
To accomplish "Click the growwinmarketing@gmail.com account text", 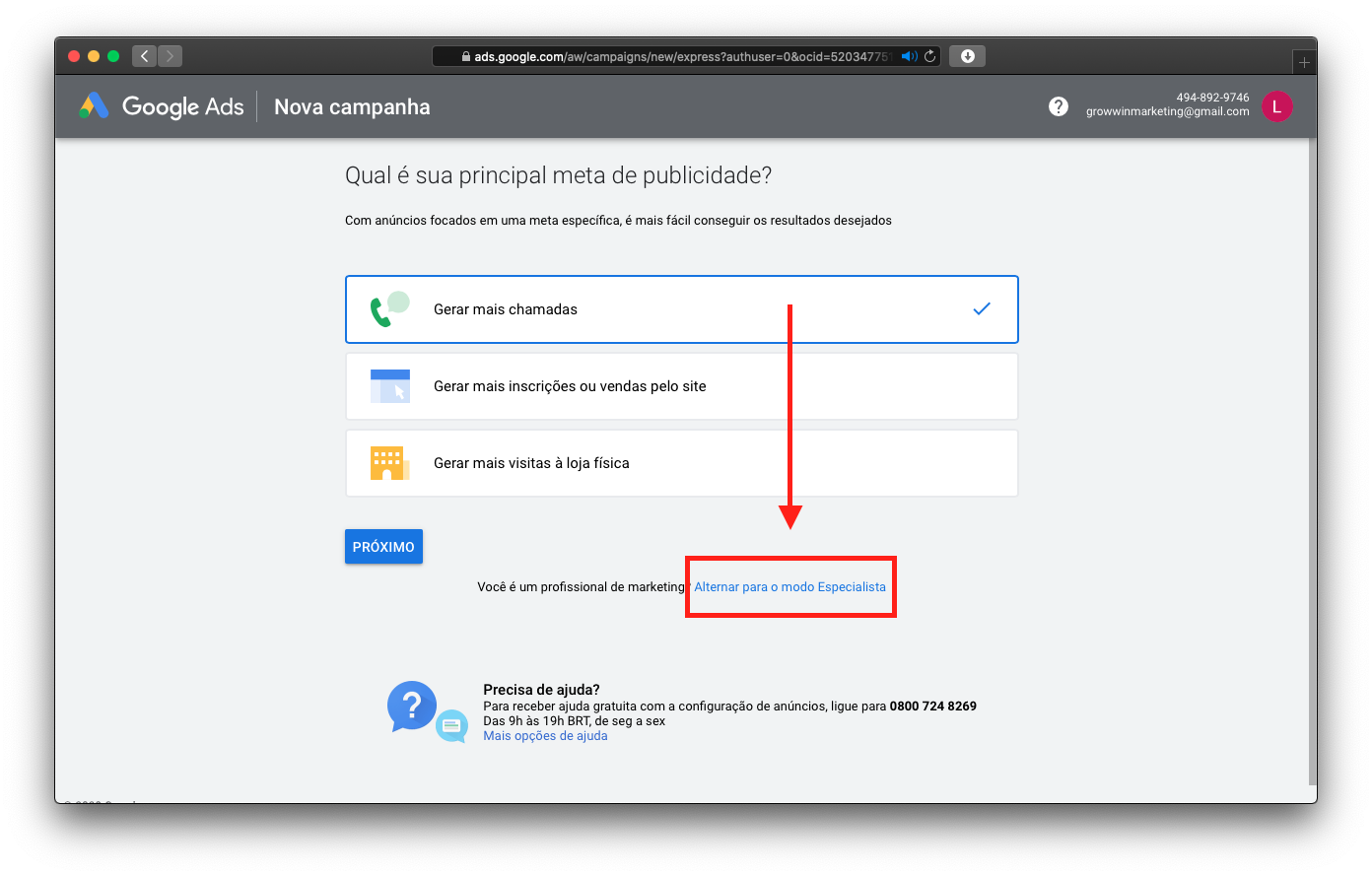I will click(1167, 111).
